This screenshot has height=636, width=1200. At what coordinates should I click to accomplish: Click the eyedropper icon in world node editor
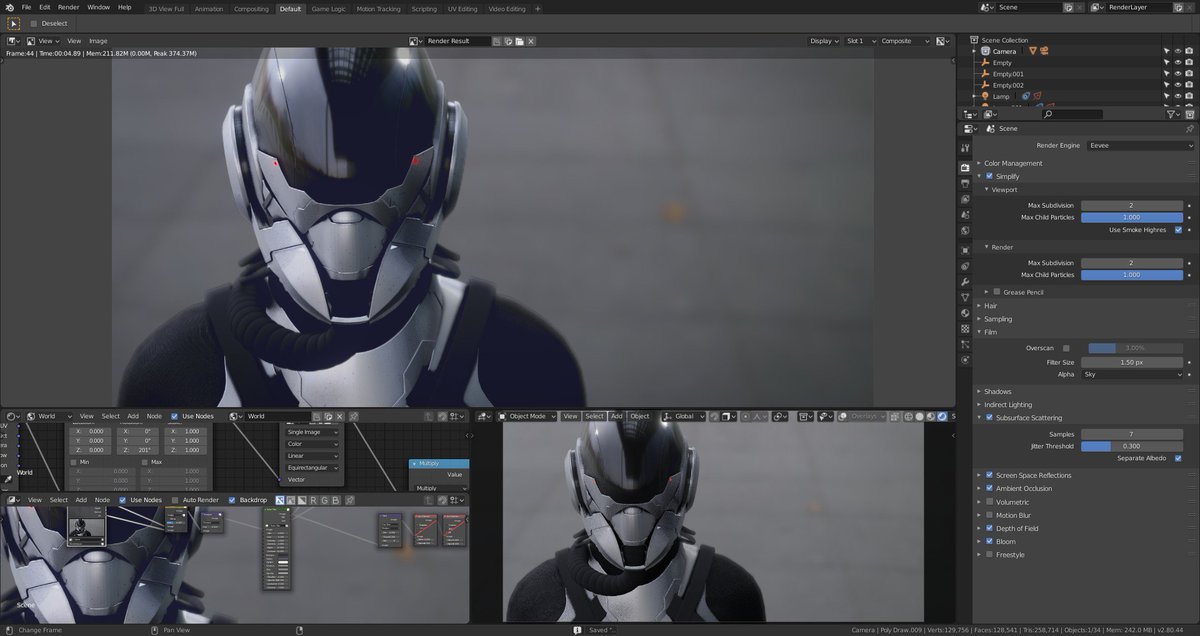pos(9,480)
